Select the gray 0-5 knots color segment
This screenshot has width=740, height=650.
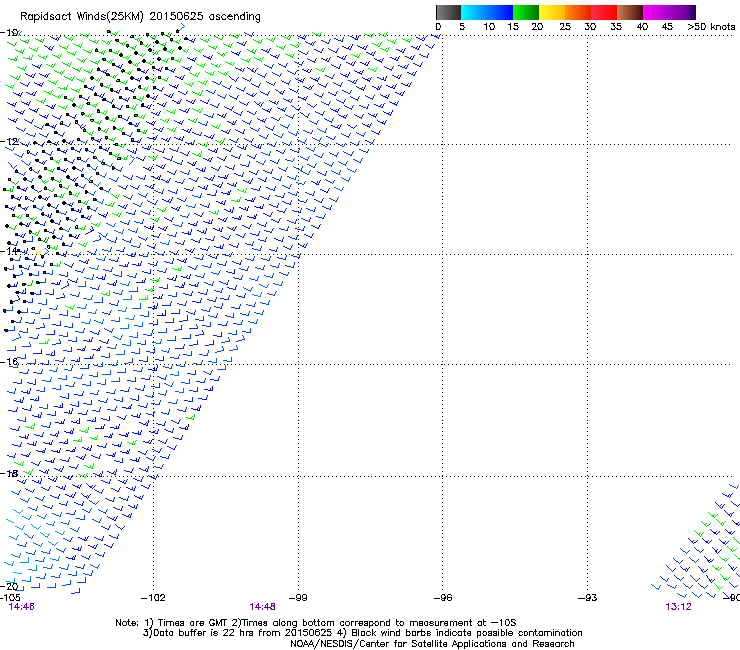click(x=448, y=12)
